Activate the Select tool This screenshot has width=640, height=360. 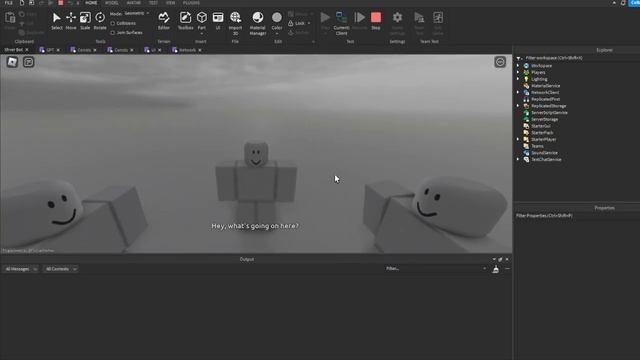coord(56,21)
